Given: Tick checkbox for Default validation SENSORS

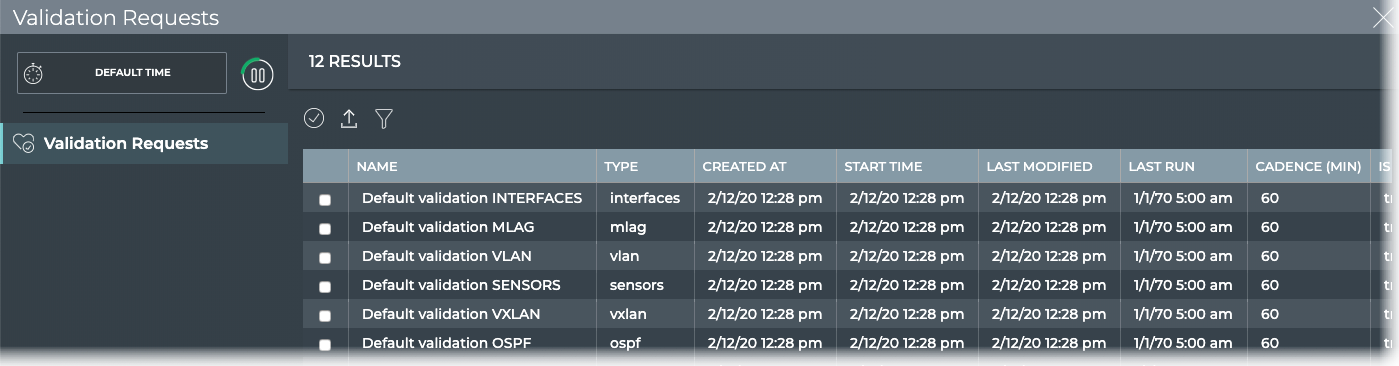Looking at the screenshot, I should [x=325, y=287].
